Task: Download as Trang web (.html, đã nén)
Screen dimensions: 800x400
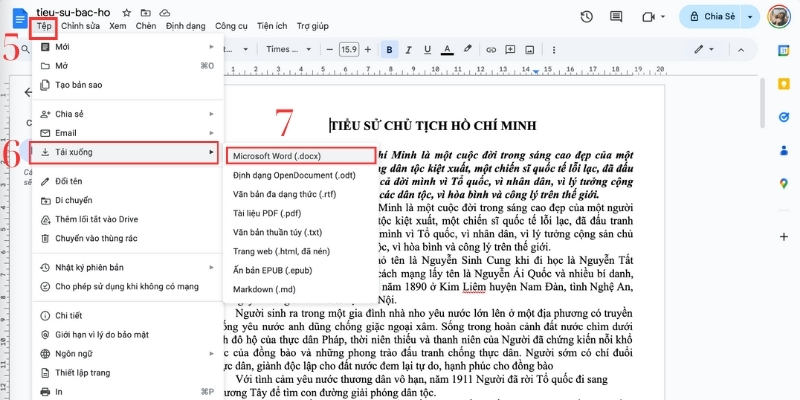Action: coord(301,251)
